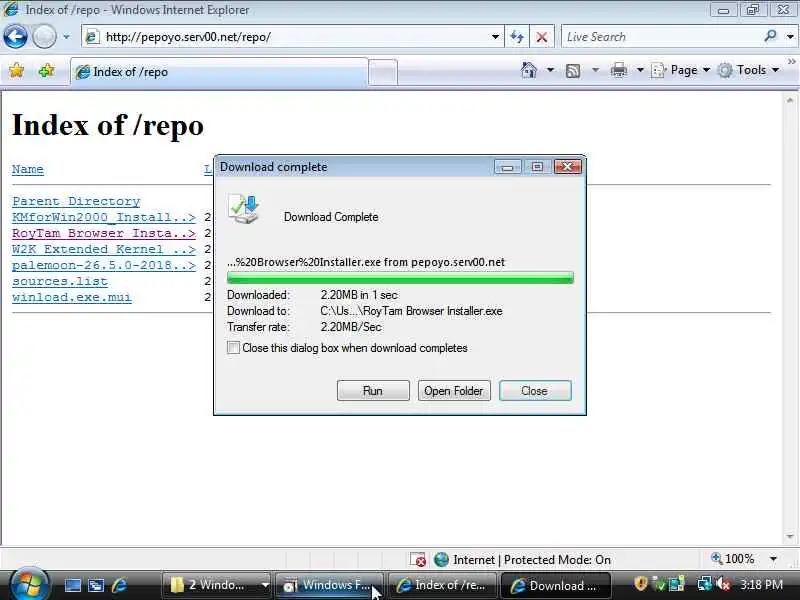Click the Home icon in toolbar
This screenshot has height=600, width=800.
pyautogui.click(x=529, y=70)
